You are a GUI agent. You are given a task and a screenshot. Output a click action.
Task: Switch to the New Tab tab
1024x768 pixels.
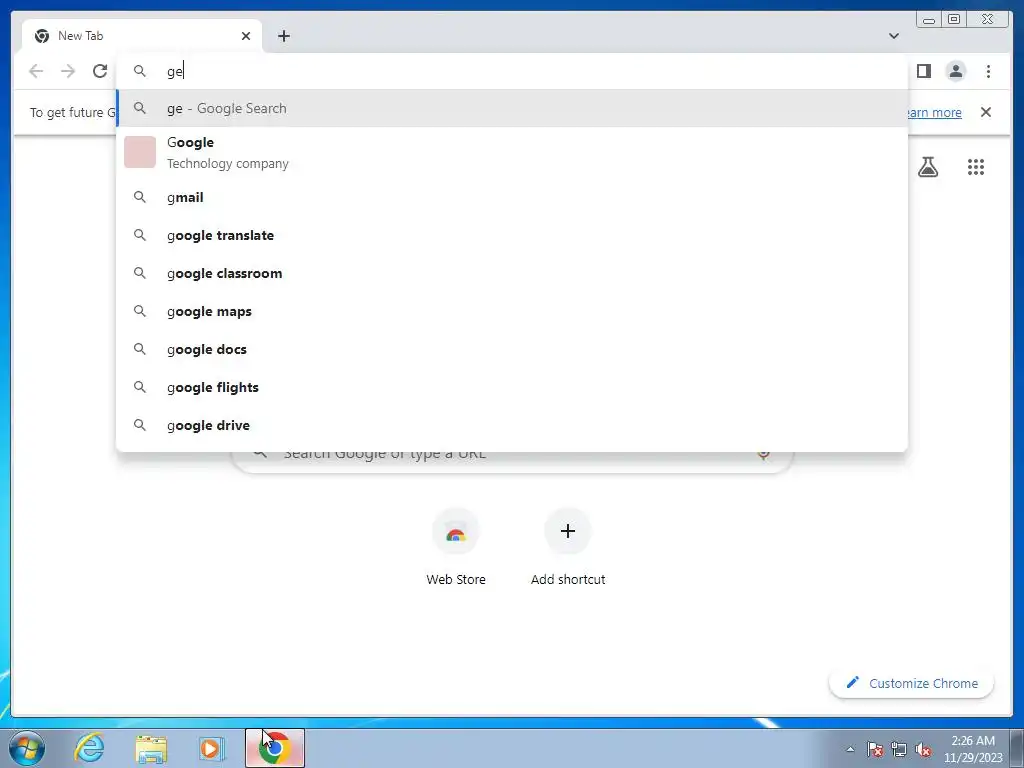[142, 36]
